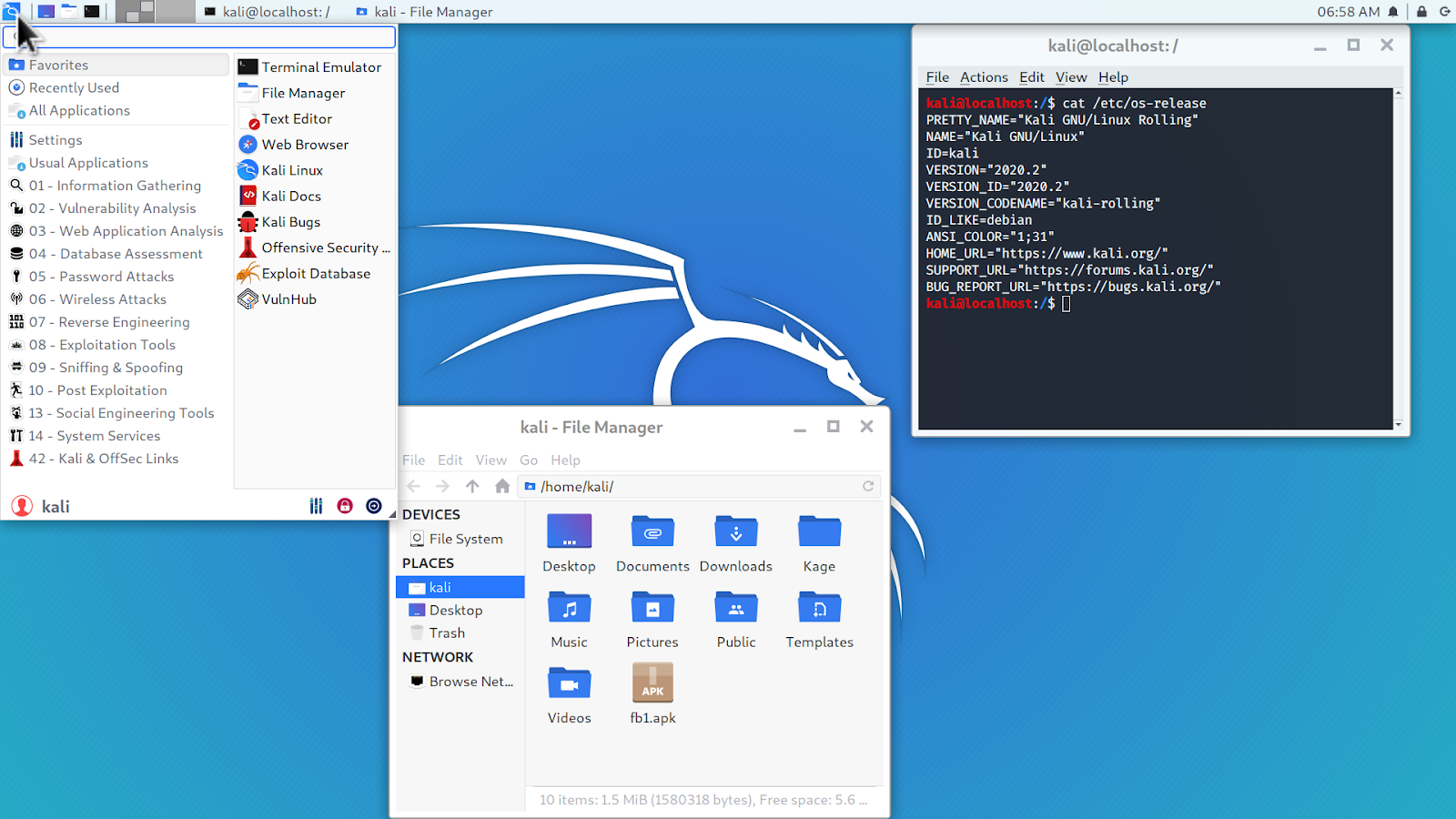Open 05 - Password Attacks category
Image resolution: width=1456 pixels, height=819 pixels.
(117, 277)
